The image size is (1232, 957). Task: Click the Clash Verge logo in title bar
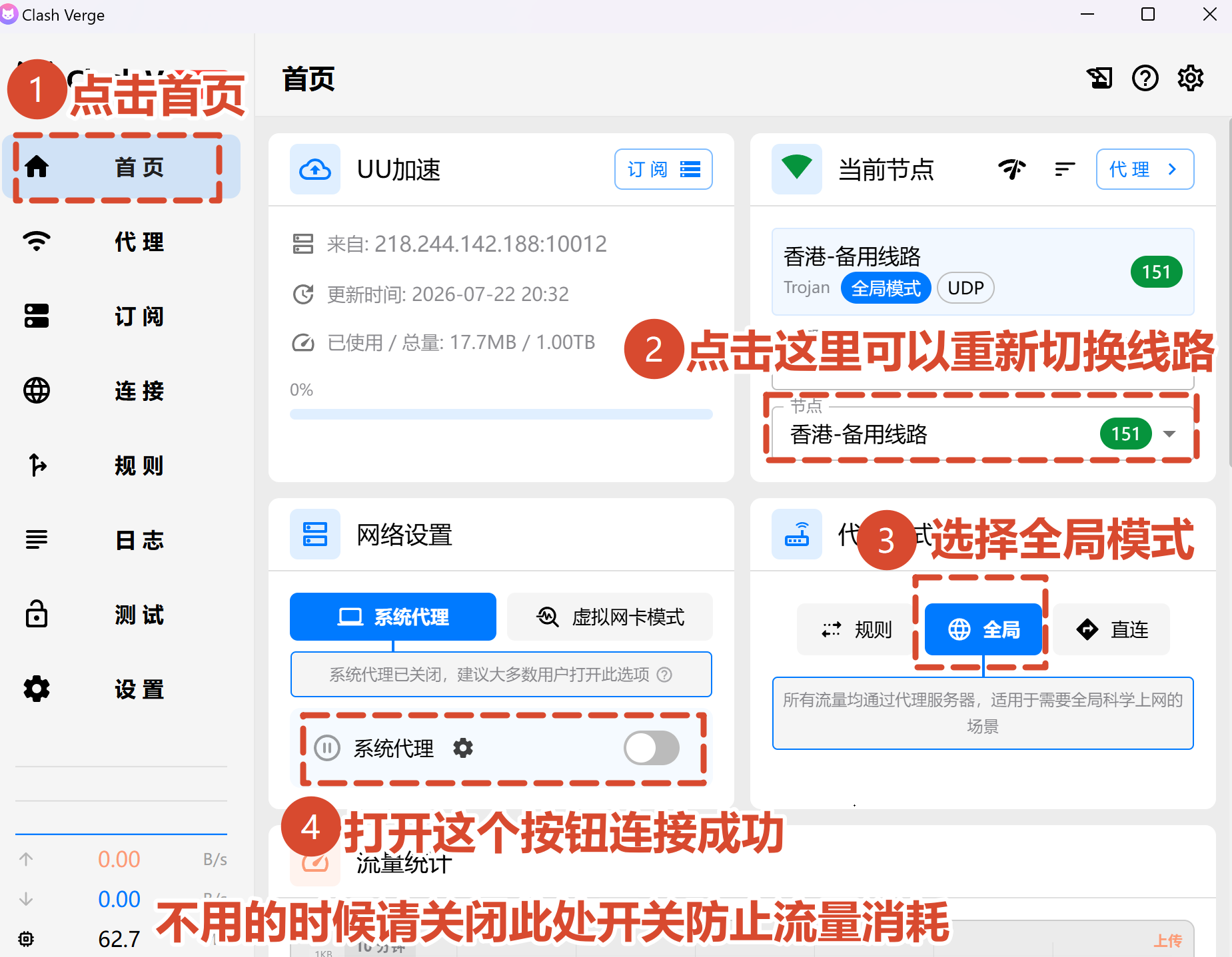(x=9, y=15)
